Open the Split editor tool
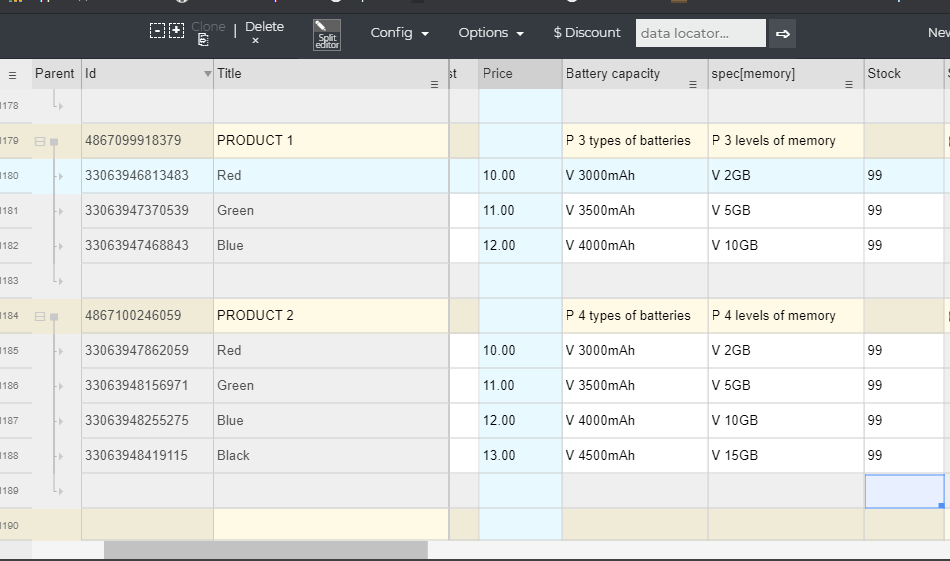Image resolution: width=950 pixels, height=561 pixels. click(x=326, y=35)
